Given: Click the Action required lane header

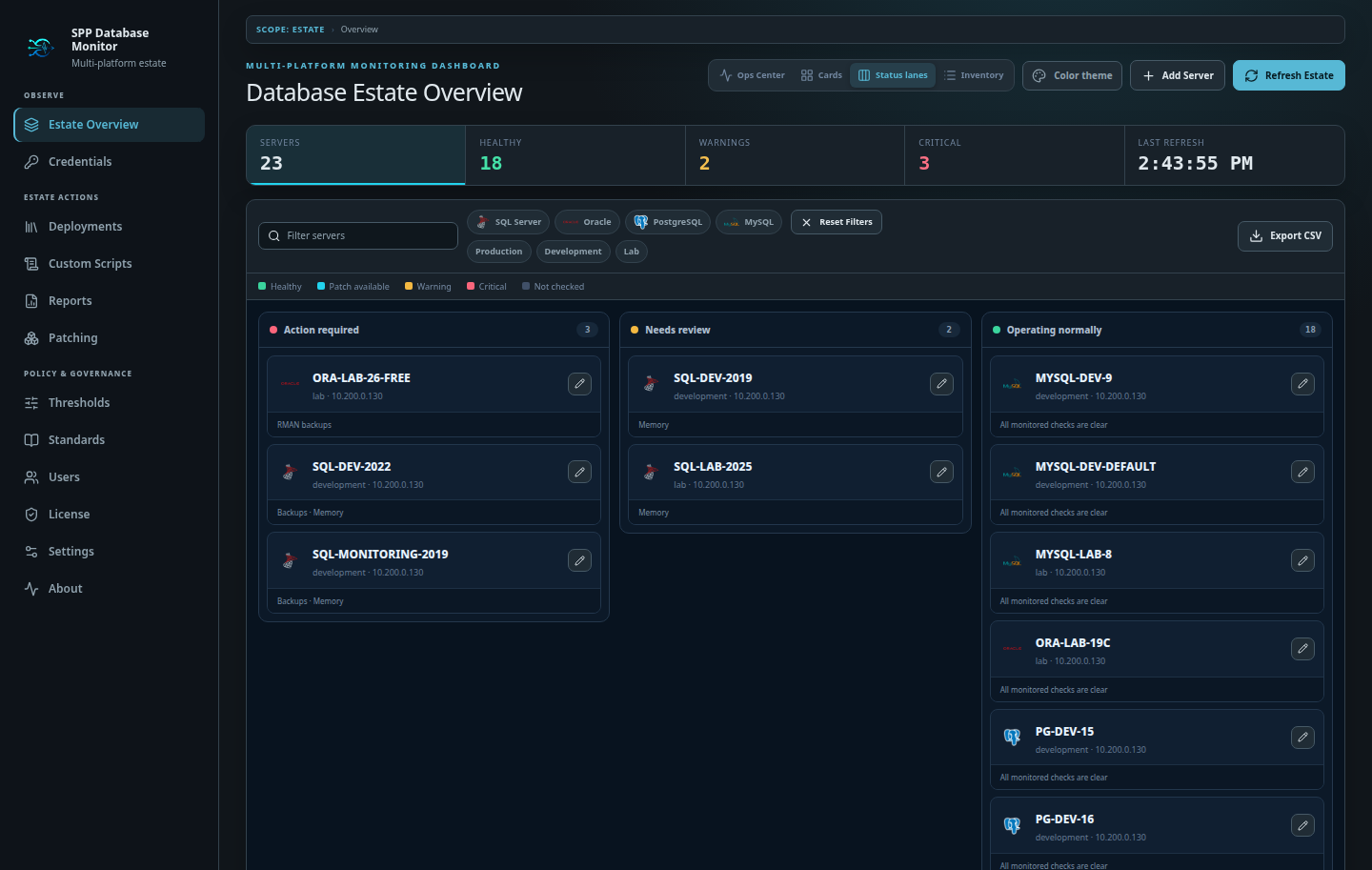Looking at the screenshot, I should coord(434,330).
